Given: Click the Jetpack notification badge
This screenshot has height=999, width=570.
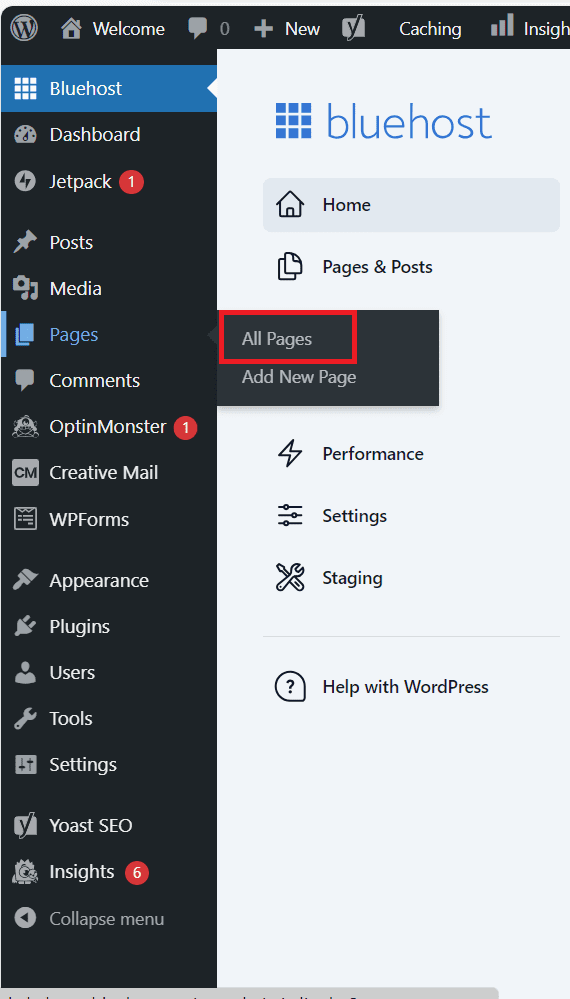Looking at the screenshot, I should coord(131,182).
